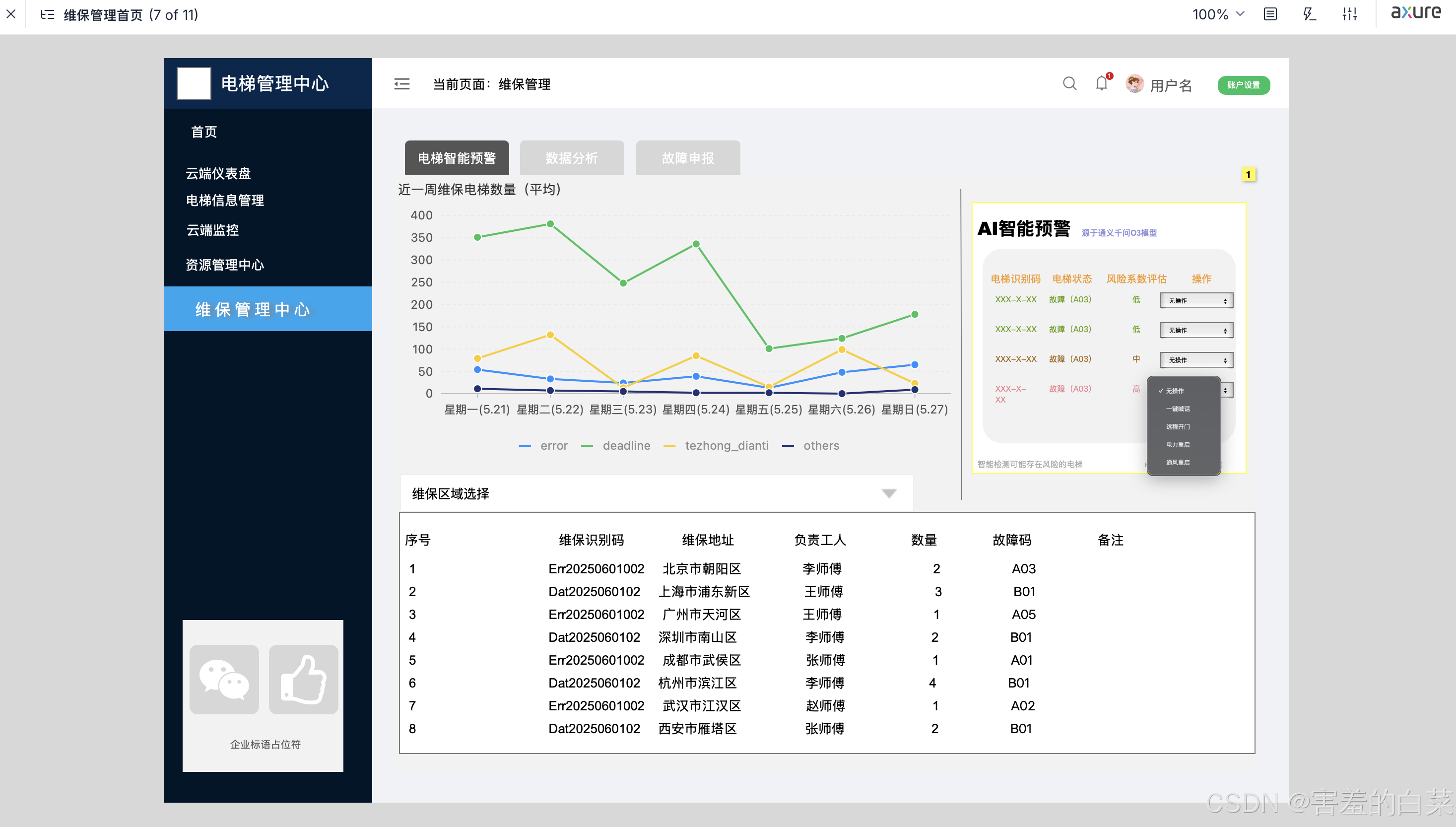This screenshot has height=827, width=1456.
Task: Click the thumbs-up like icon
Action: click(x=304, y=679)
